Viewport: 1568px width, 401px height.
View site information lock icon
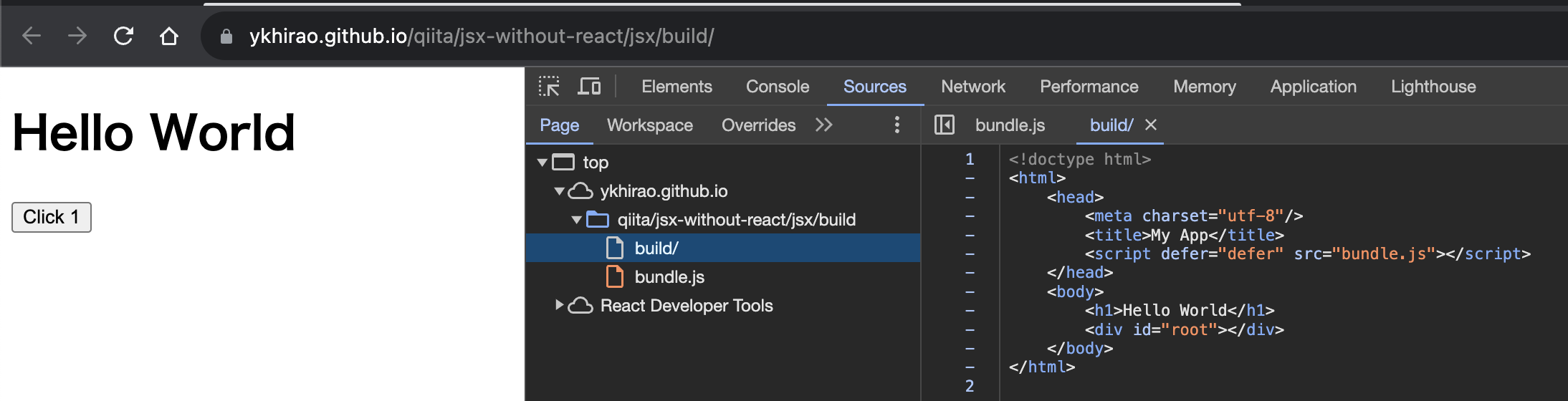coord(226,37)
